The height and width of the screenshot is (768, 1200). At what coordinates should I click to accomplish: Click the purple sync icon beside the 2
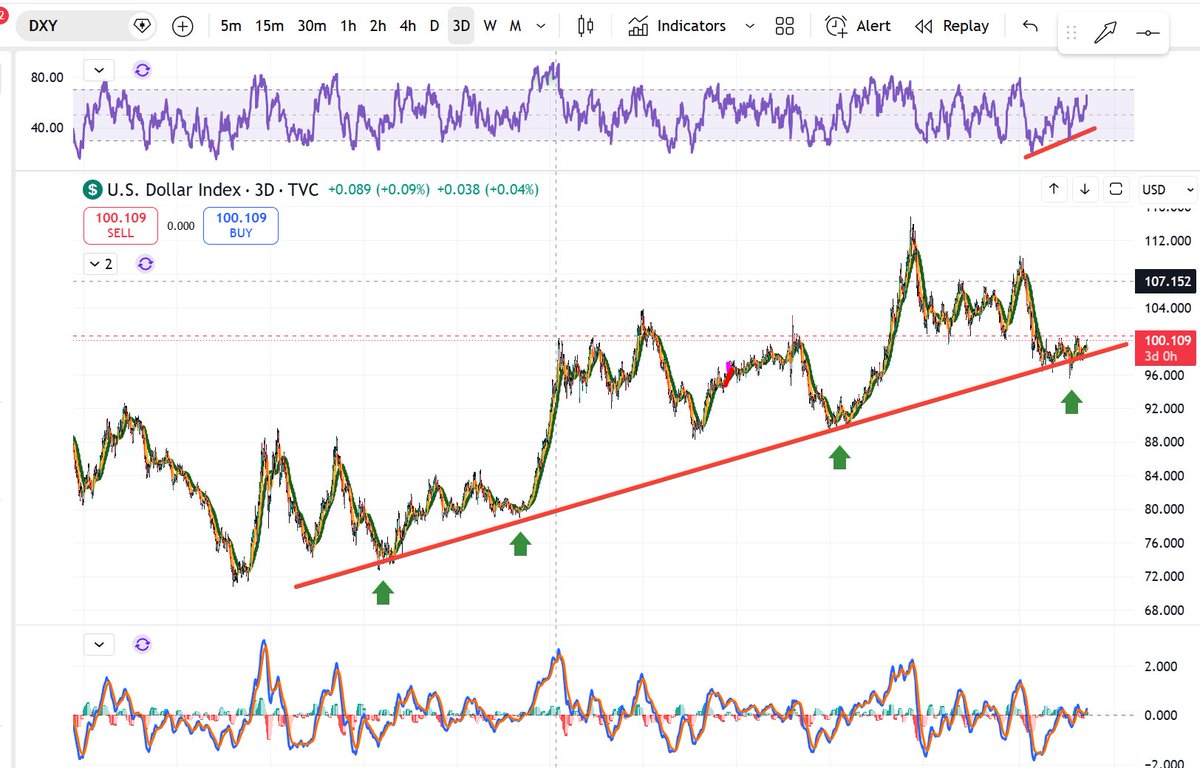(145, 264)
